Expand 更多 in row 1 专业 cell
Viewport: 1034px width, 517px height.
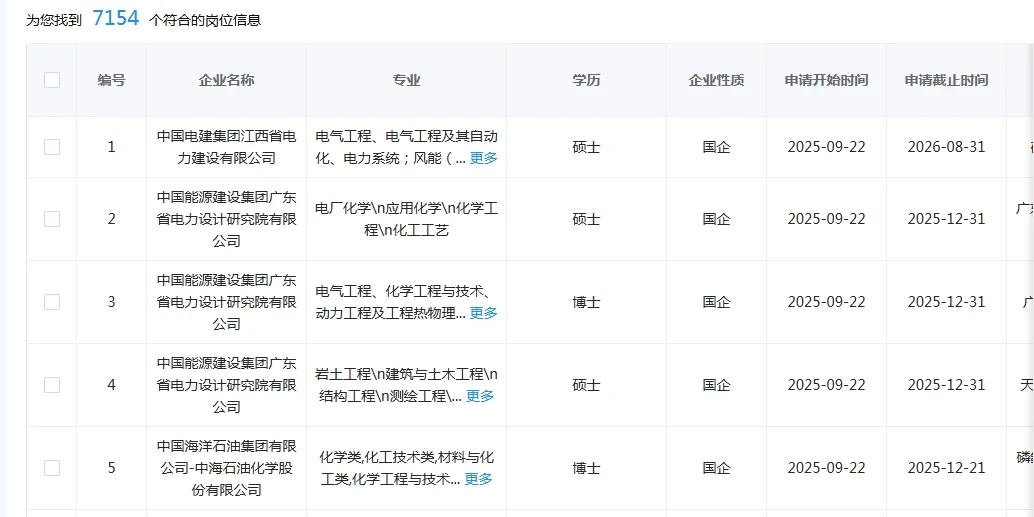pos(483,158)
